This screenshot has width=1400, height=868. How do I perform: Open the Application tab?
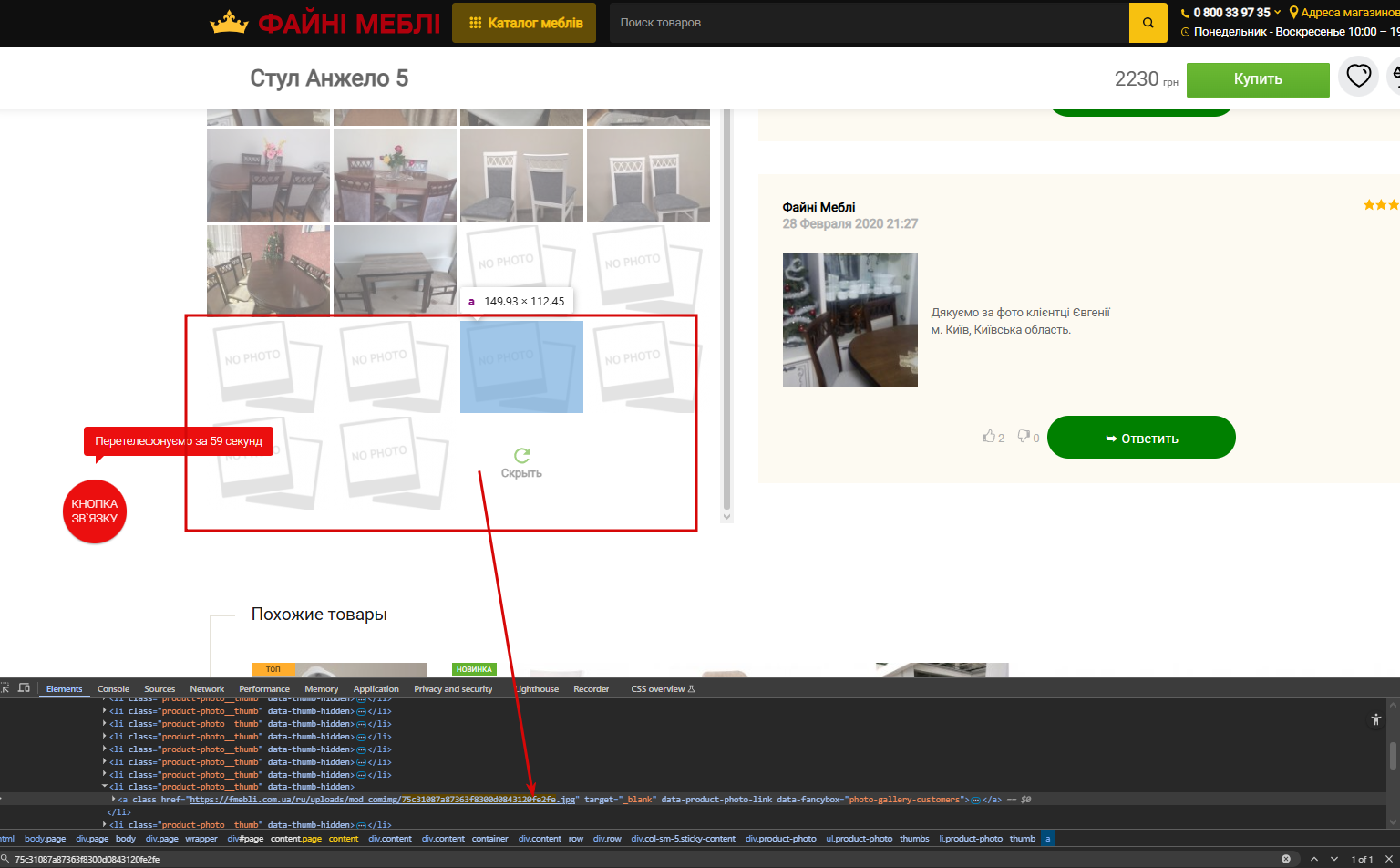point(376,689)
